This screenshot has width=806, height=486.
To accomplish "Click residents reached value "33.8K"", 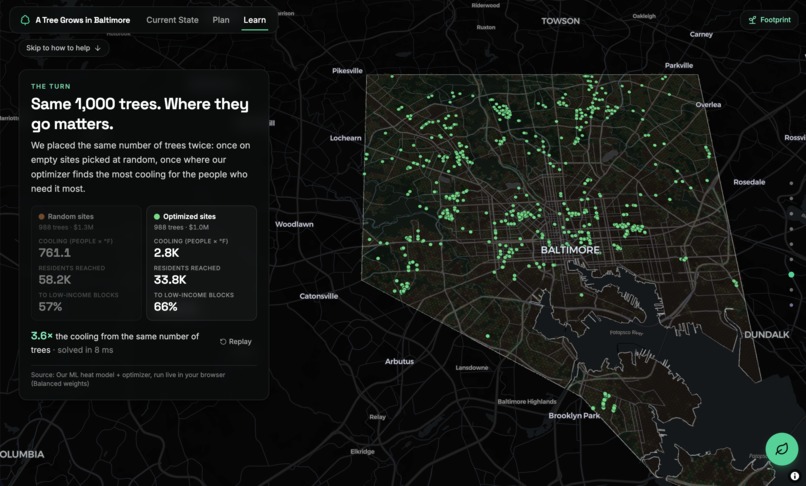I will click(170, 280).
